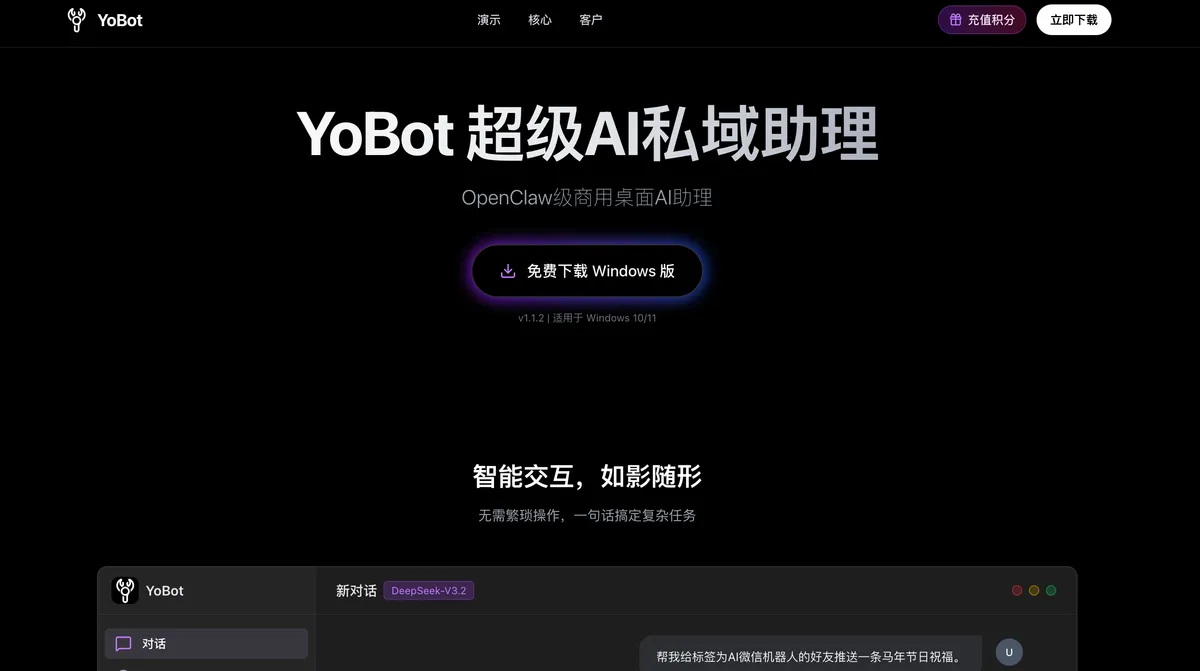Viewport: 1200px width, 671px height.
Task: Click the YoBot brand name in header
Action: tap(120, 20)
